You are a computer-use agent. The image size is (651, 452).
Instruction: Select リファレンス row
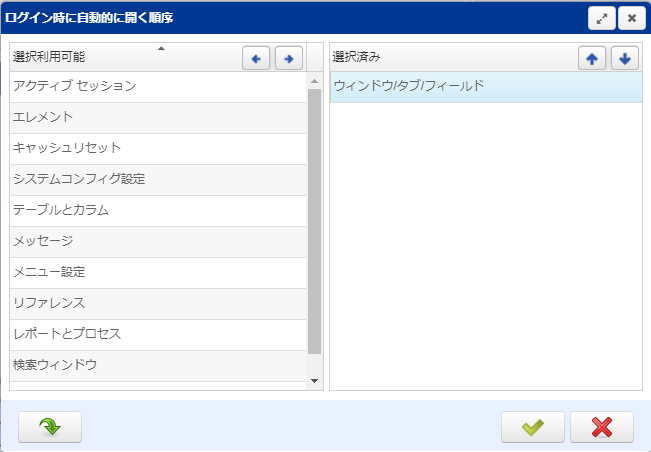click(158, 304)
